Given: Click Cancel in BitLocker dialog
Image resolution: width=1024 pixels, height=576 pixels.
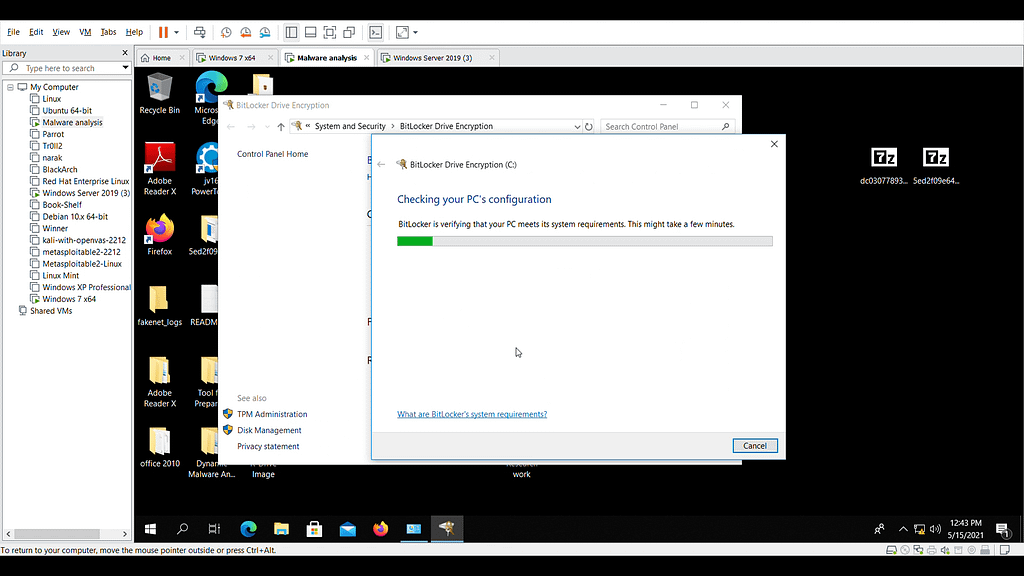Looking at the screenshot, I should 755,445.
